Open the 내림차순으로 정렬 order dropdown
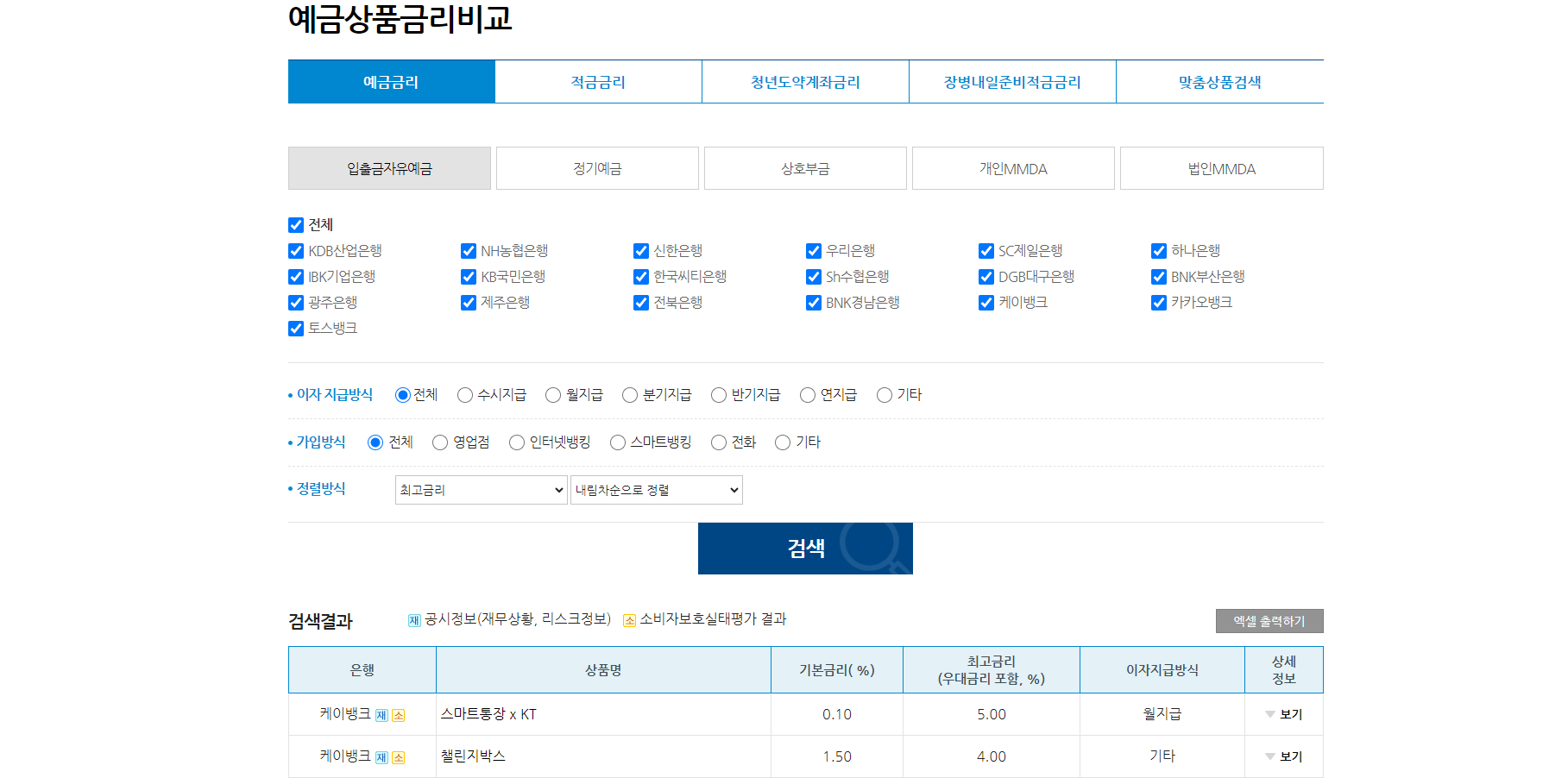This screenshot has height=778, width=1568. click(x=657, y=490)
